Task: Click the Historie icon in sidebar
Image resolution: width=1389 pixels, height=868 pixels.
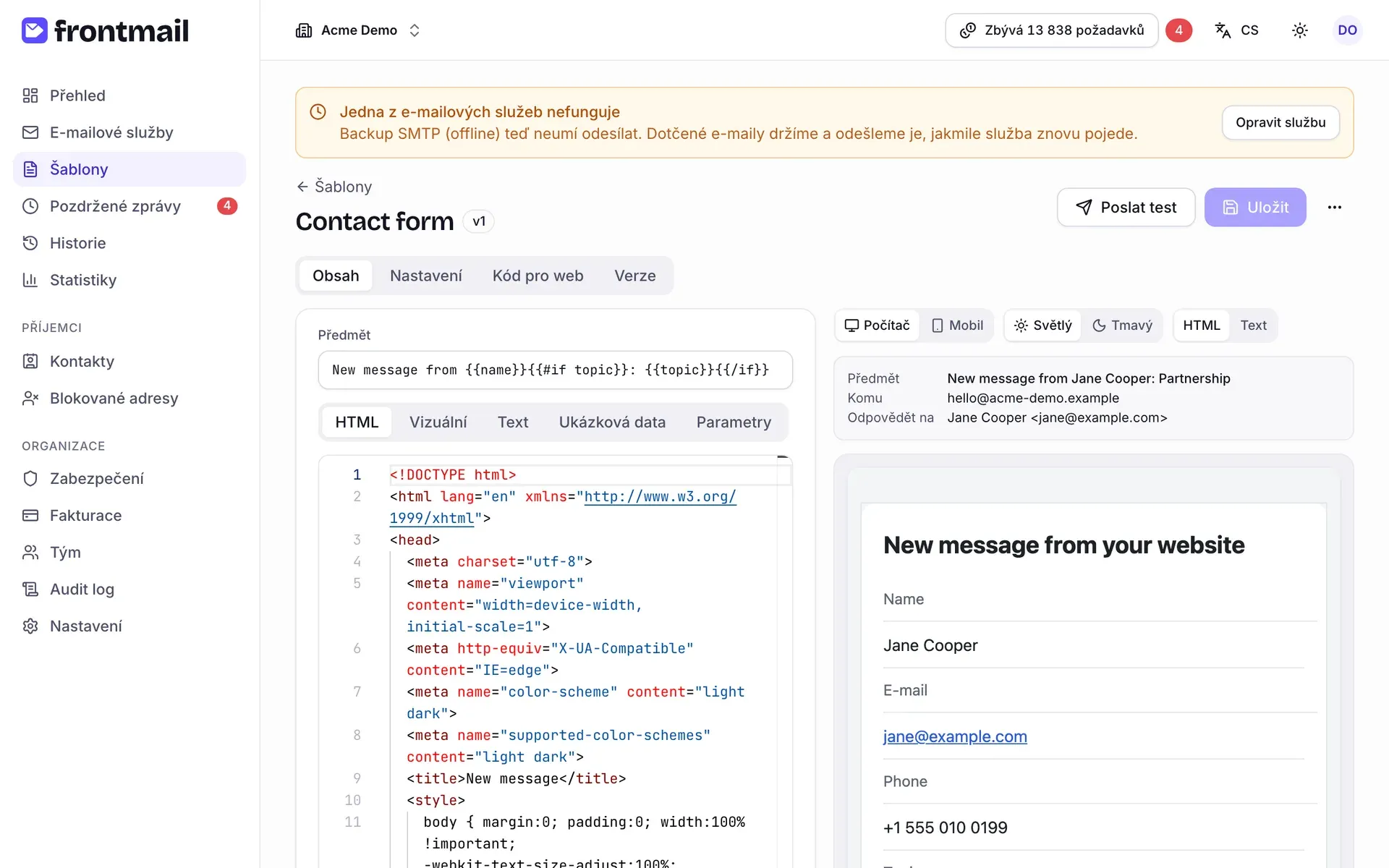Action: [x=30, y=243]
